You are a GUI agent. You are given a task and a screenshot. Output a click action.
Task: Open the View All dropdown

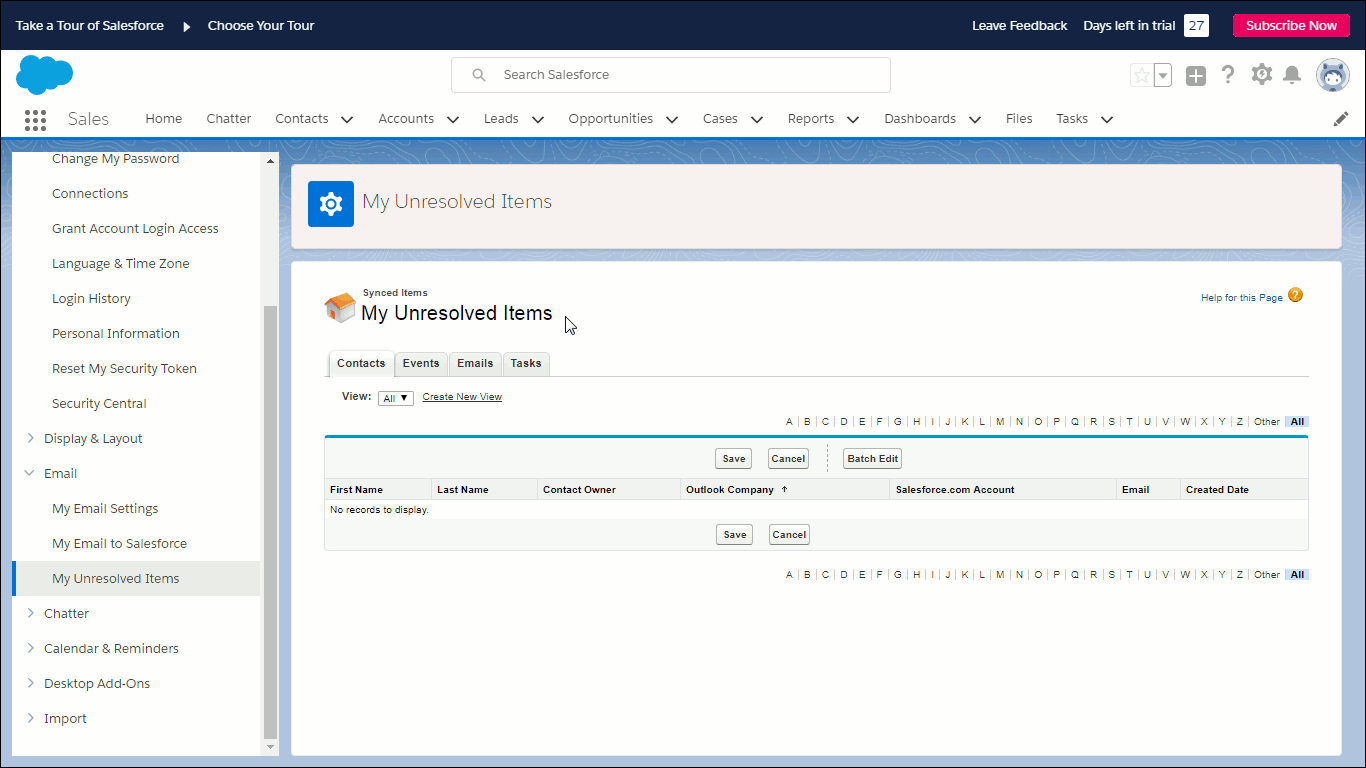pyautogui.click(x=396, y=398)
